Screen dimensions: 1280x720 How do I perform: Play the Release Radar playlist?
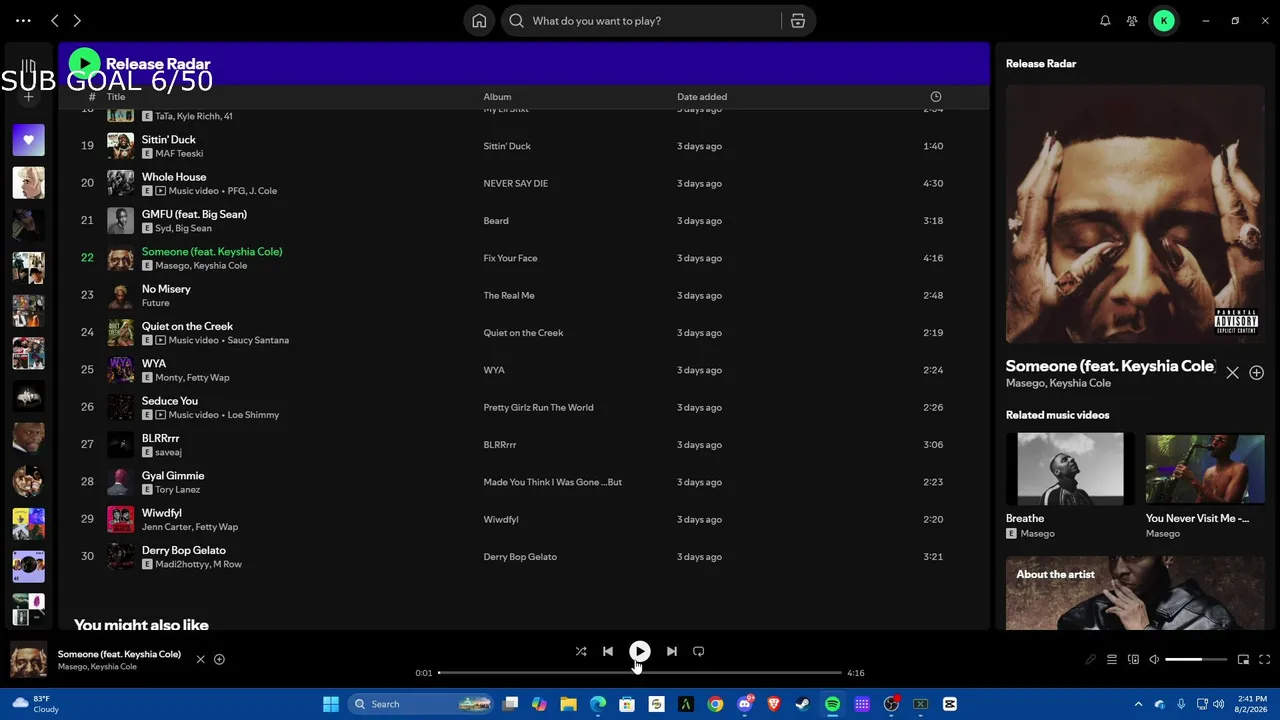tap(84, 64)
